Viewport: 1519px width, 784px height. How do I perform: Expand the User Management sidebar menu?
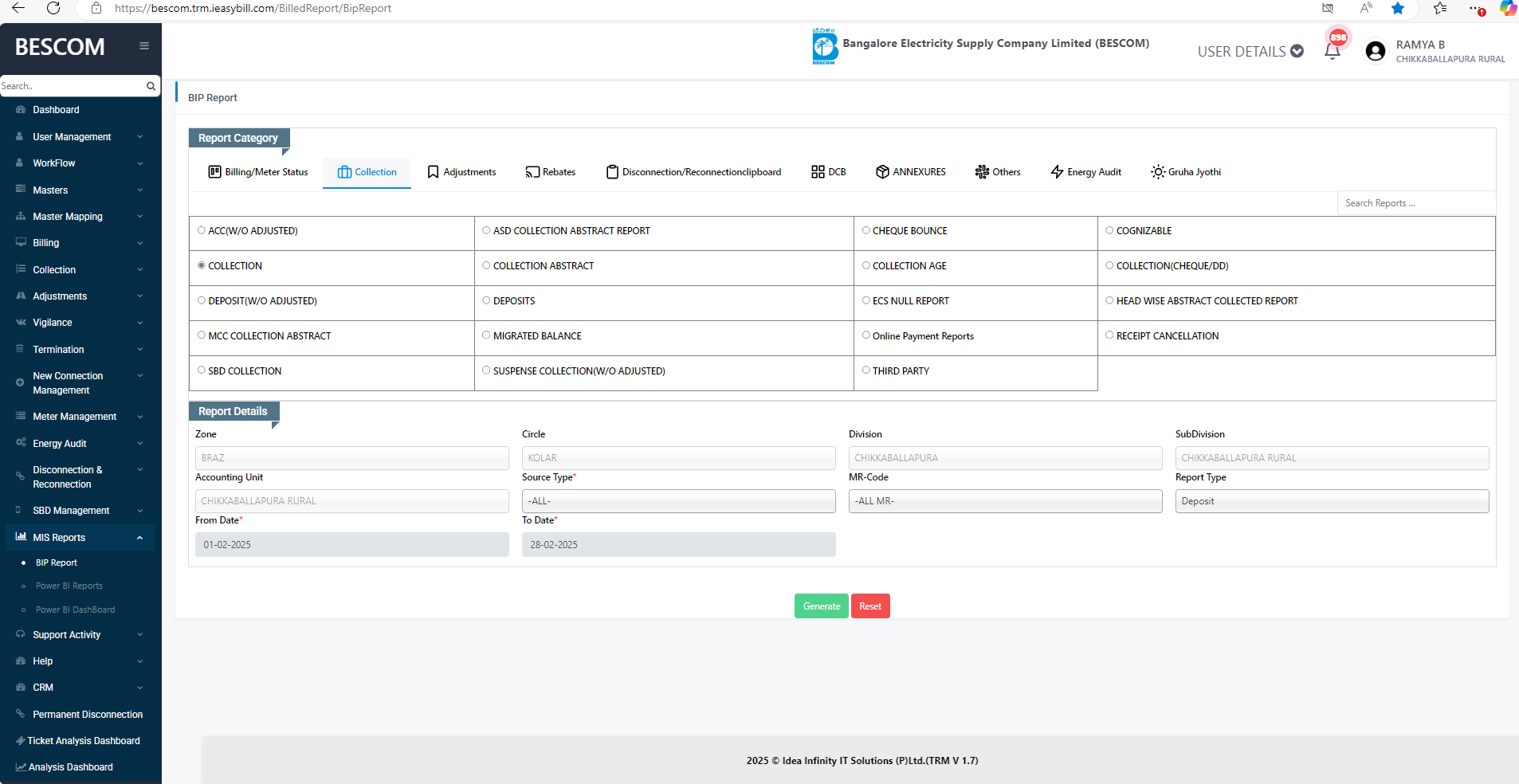coord(80,137)
